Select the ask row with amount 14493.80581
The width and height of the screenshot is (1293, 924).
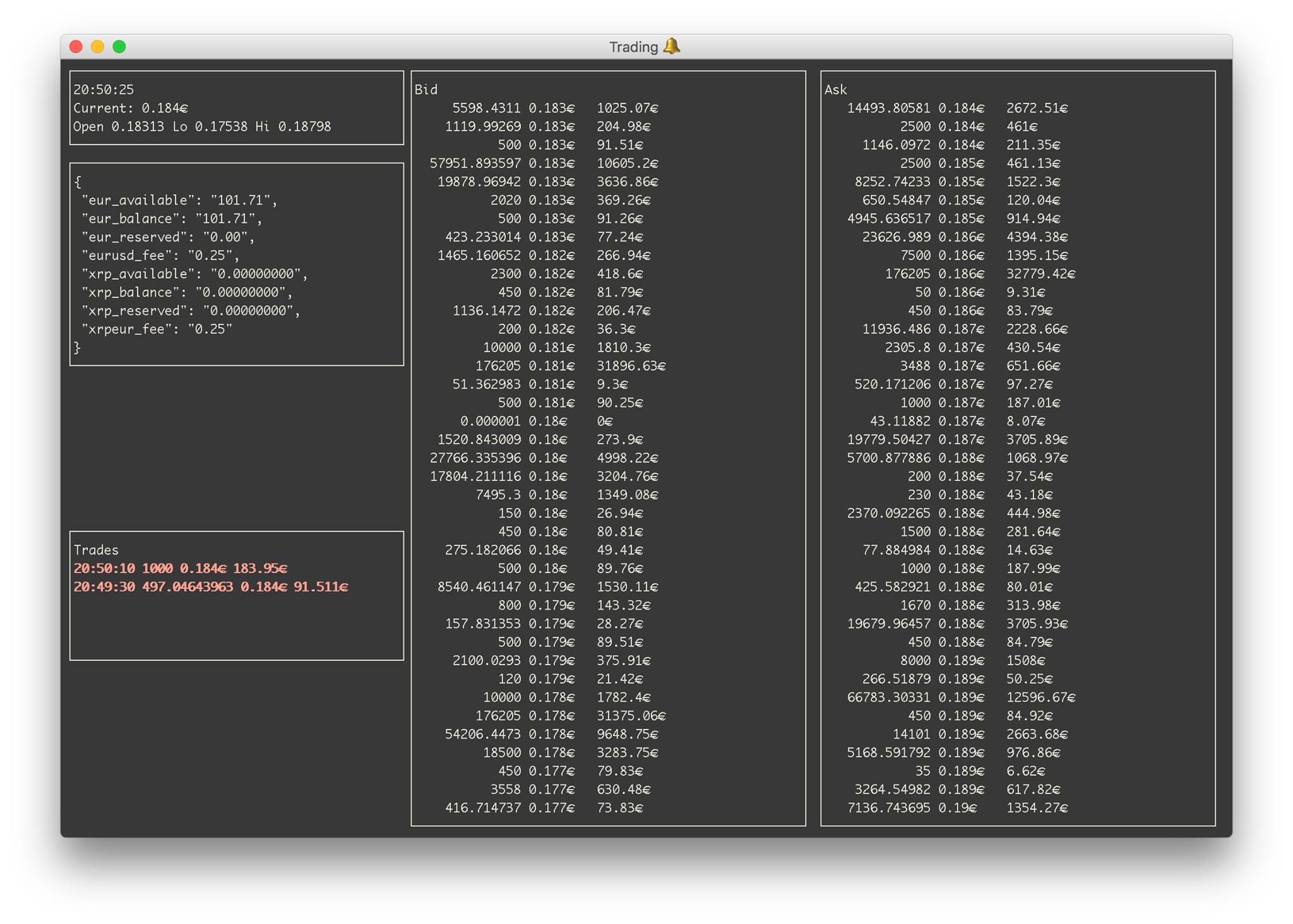pyautogui.click(x=958, y=108)
